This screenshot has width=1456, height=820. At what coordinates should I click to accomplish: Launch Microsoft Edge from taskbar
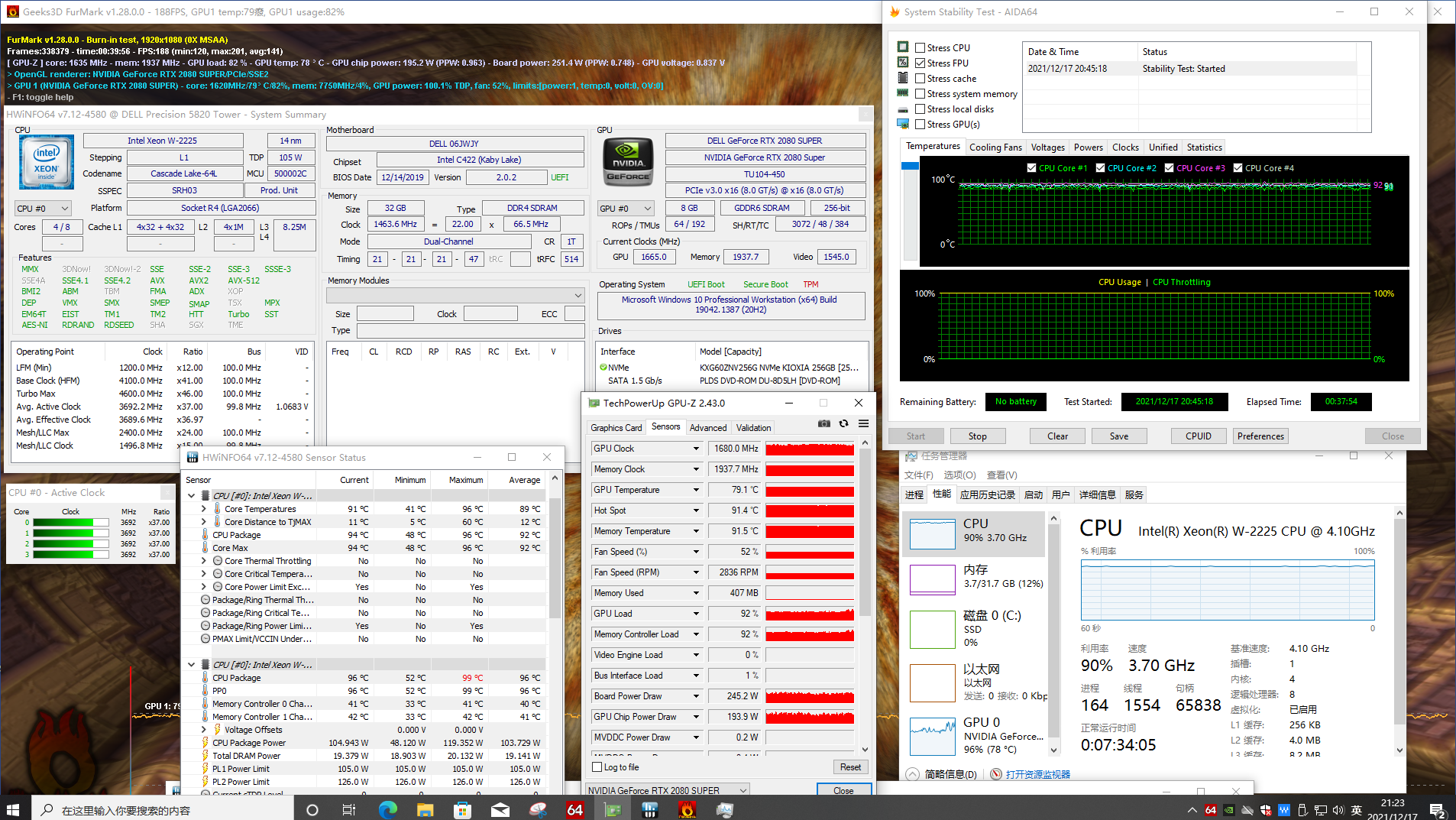(x=387, y=810)
